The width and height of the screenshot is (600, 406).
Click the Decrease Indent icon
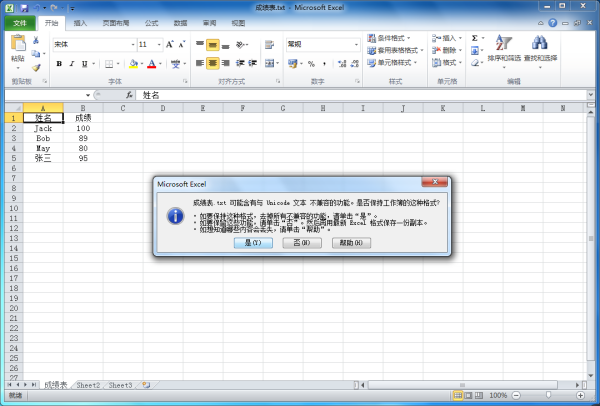(240, 63)
